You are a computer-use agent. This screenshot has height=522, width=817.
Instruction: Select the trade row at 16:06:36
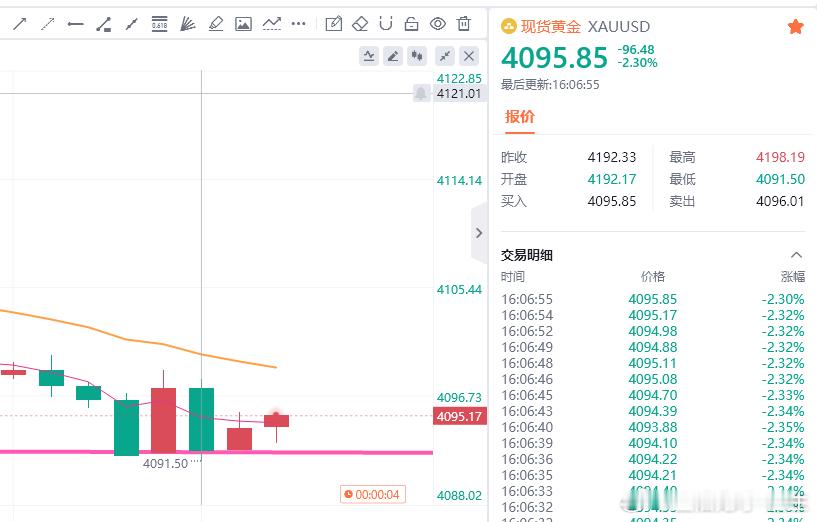point(653,459)
